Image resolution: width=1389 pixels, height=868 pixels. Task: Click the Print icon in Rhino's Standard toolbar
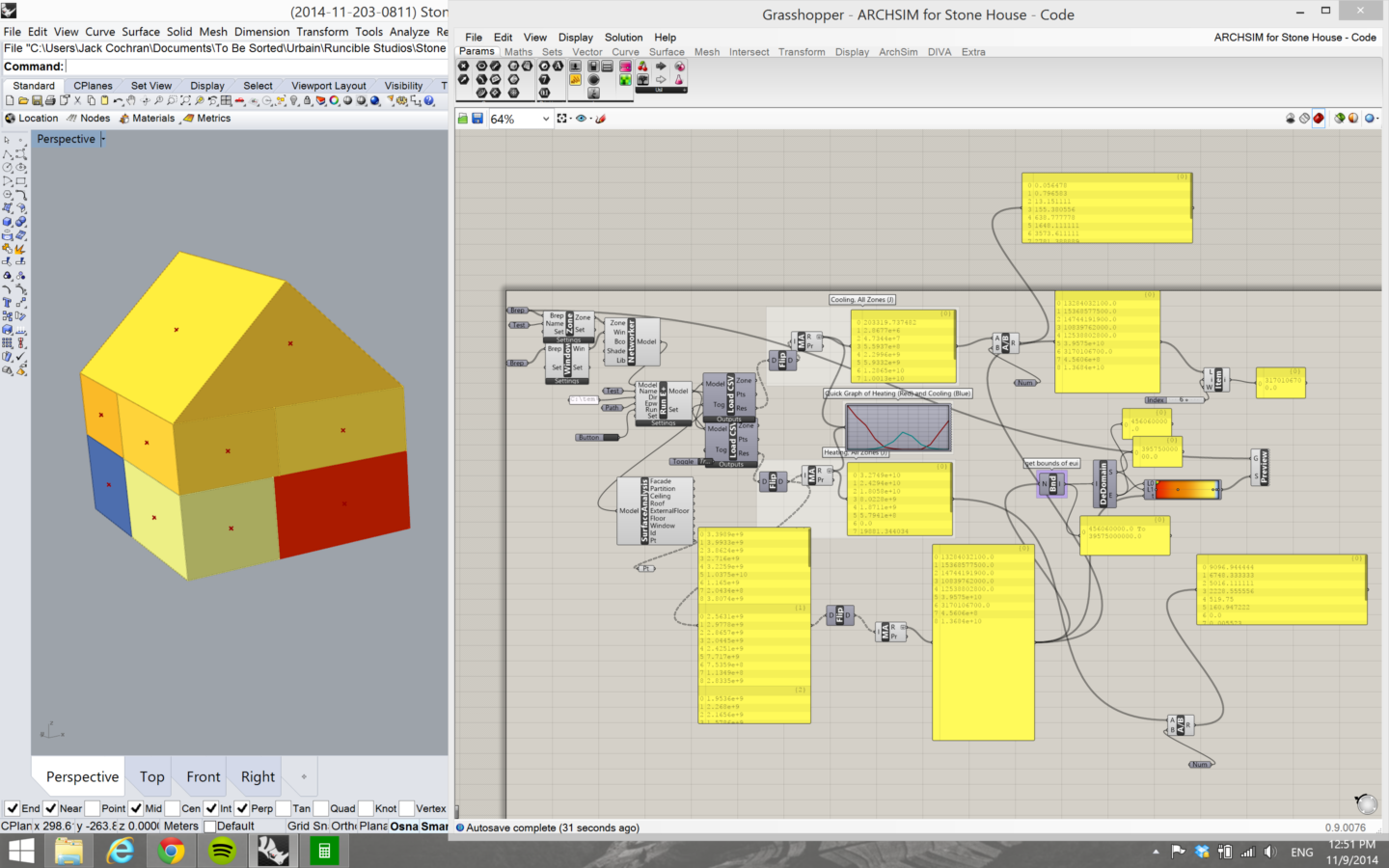click(50, 100)
